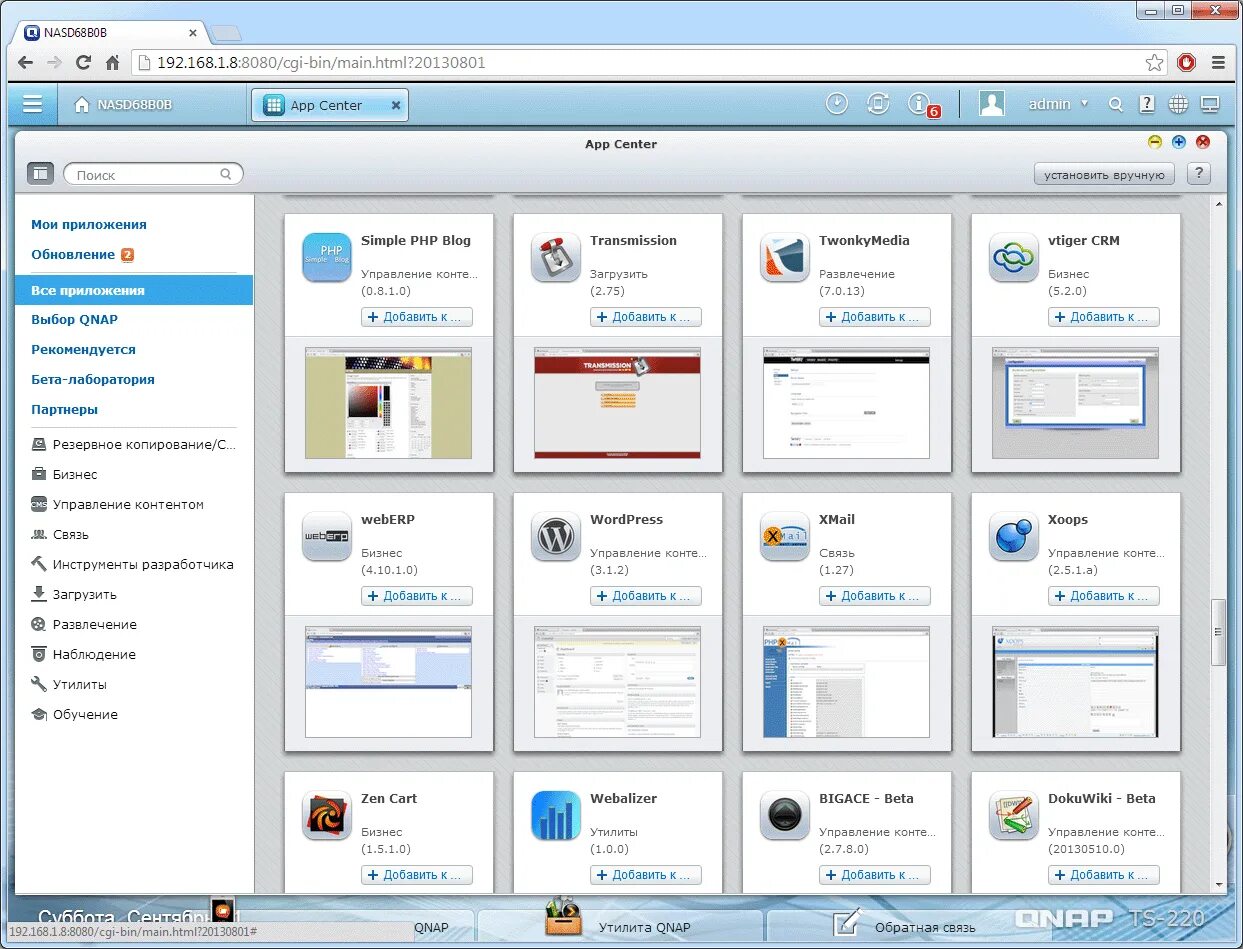
Task: Add Webalizer with Добавить button
Action: 645,875
